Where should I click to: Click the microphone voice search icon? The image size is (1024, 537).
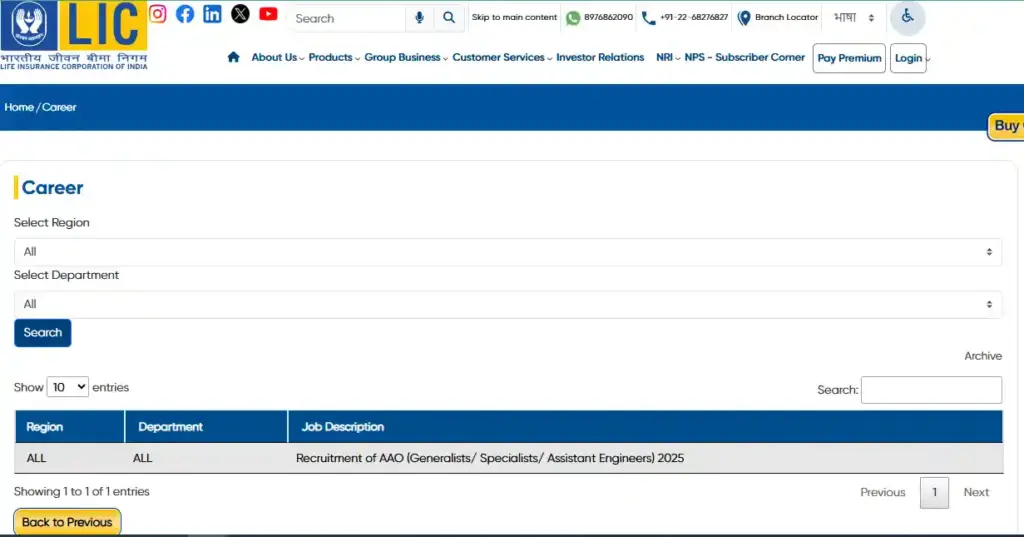pos(419,18)
